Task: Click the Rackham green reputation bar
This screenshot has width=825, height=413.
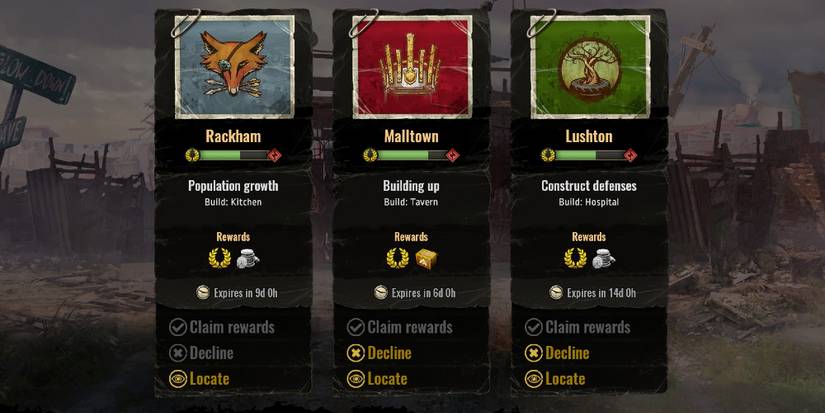Action: tap(234, 155)
